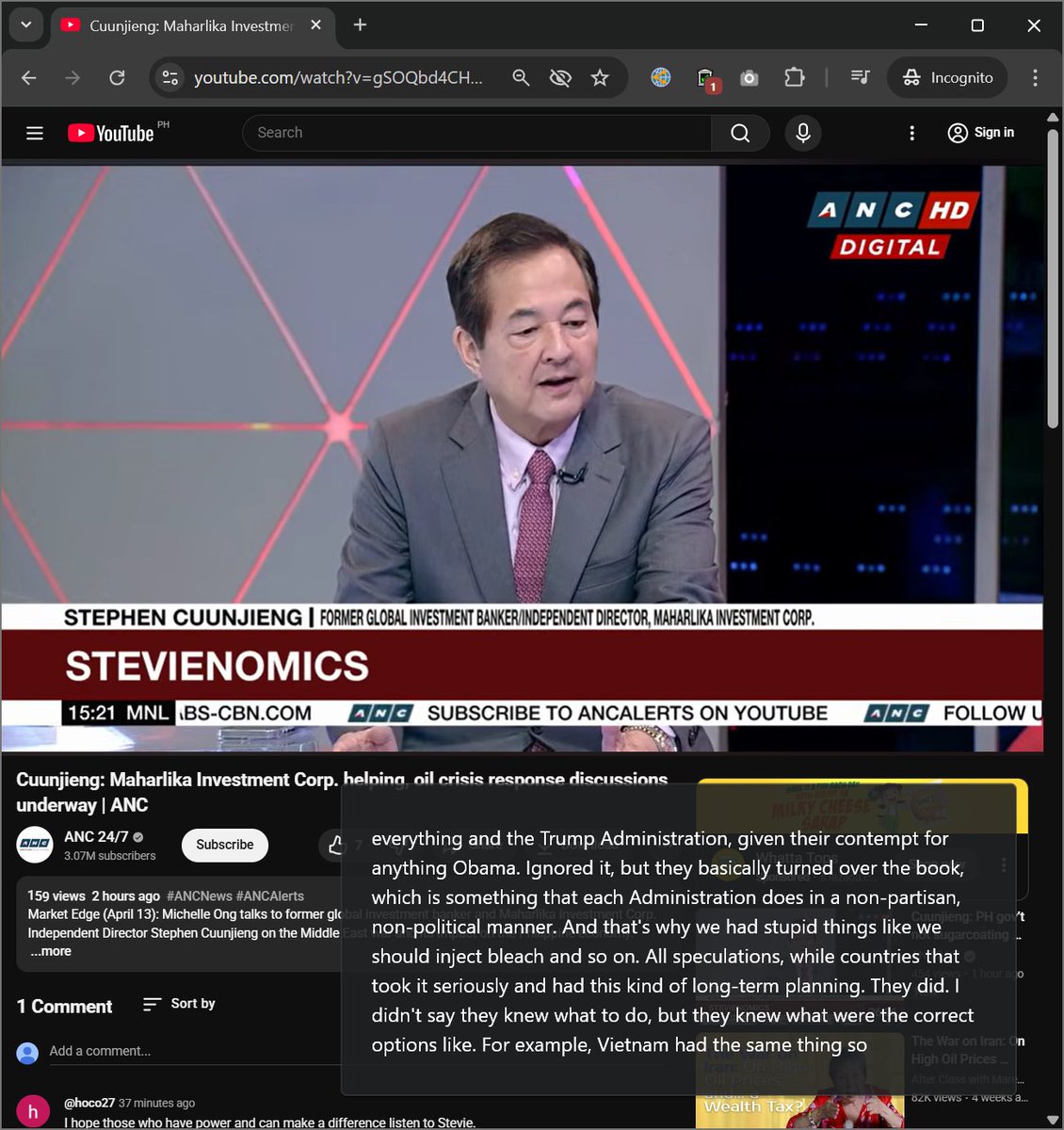The height and width of the screenshot is (1130, 1064).
Task: Open the 'h' commenter avatar
Action: coord(33,1111)
